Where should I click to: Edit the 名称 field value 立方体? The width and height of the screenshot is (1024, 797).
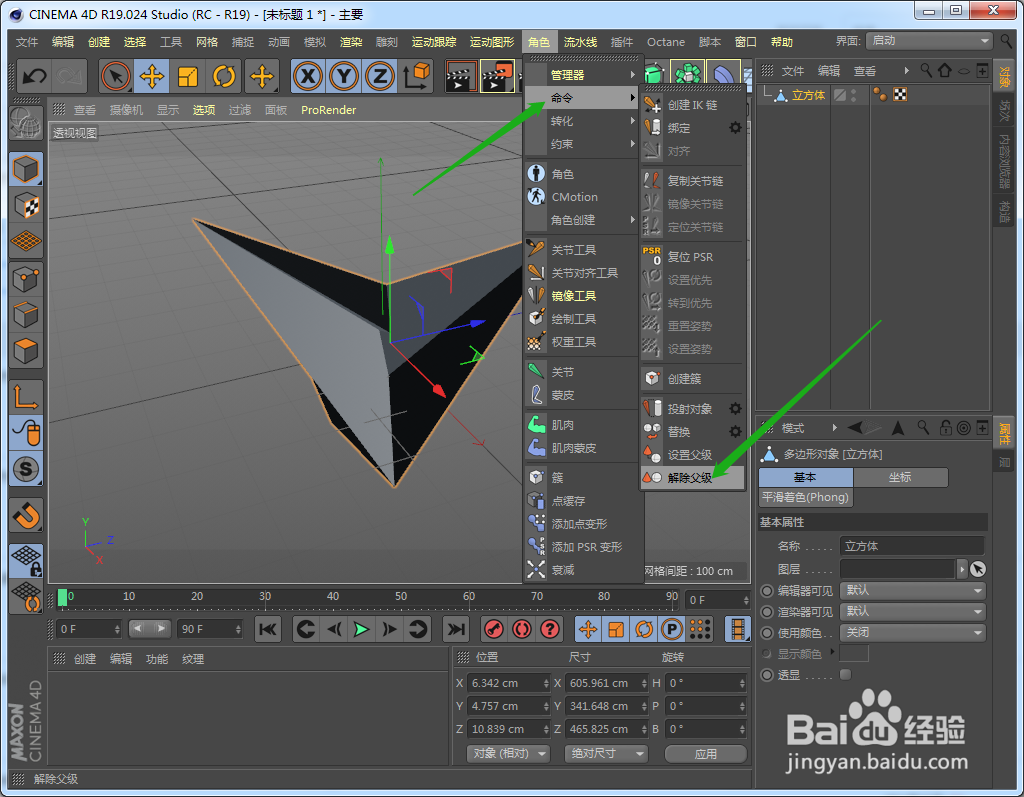click(x=912, y=546)
